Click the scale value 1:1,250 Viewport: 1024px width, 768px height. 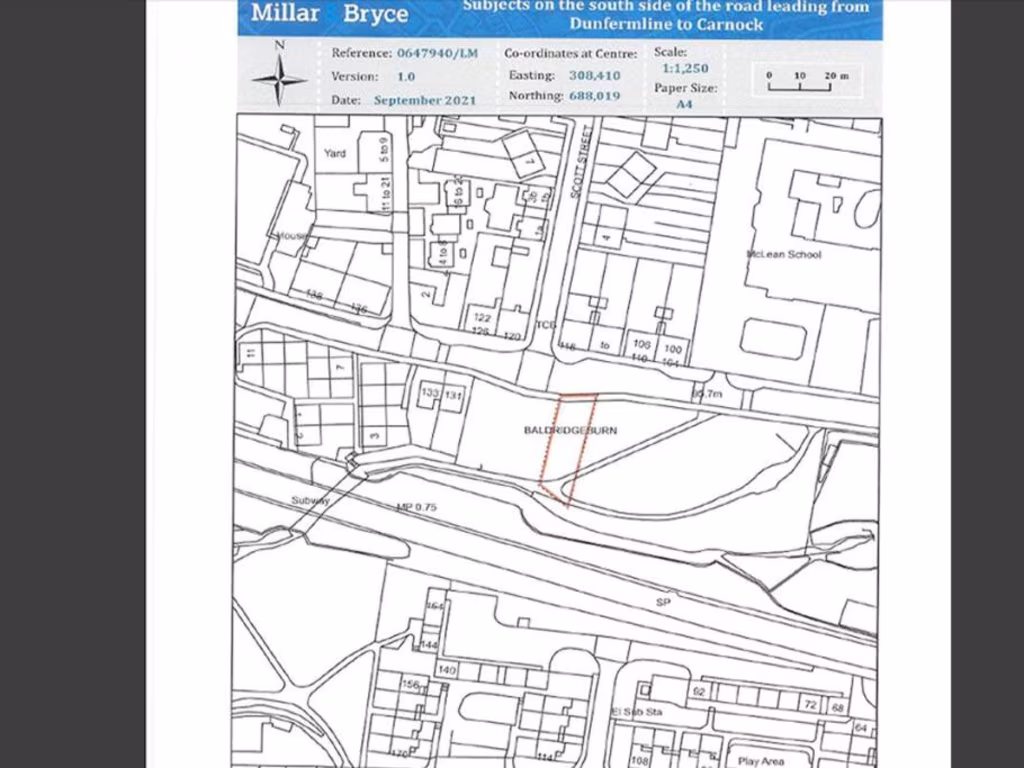tap(685, 69)
